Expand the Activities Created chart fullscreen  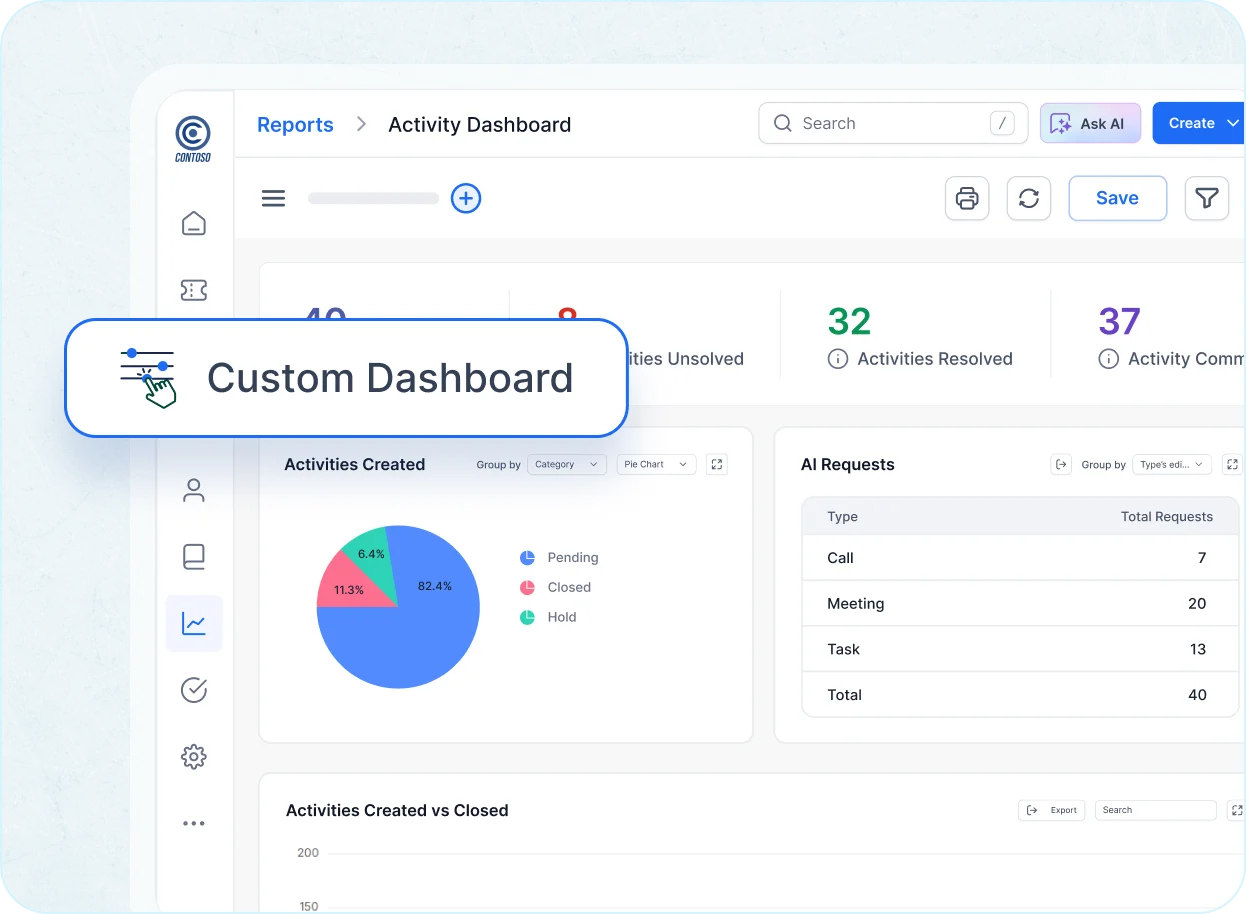(x=717, y=464)
